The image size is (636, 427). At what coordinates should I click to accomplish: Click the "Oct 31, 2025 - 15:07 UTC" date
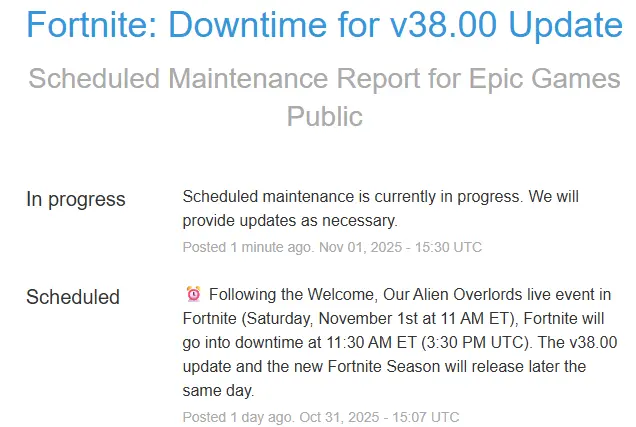(x=384, y=416)
